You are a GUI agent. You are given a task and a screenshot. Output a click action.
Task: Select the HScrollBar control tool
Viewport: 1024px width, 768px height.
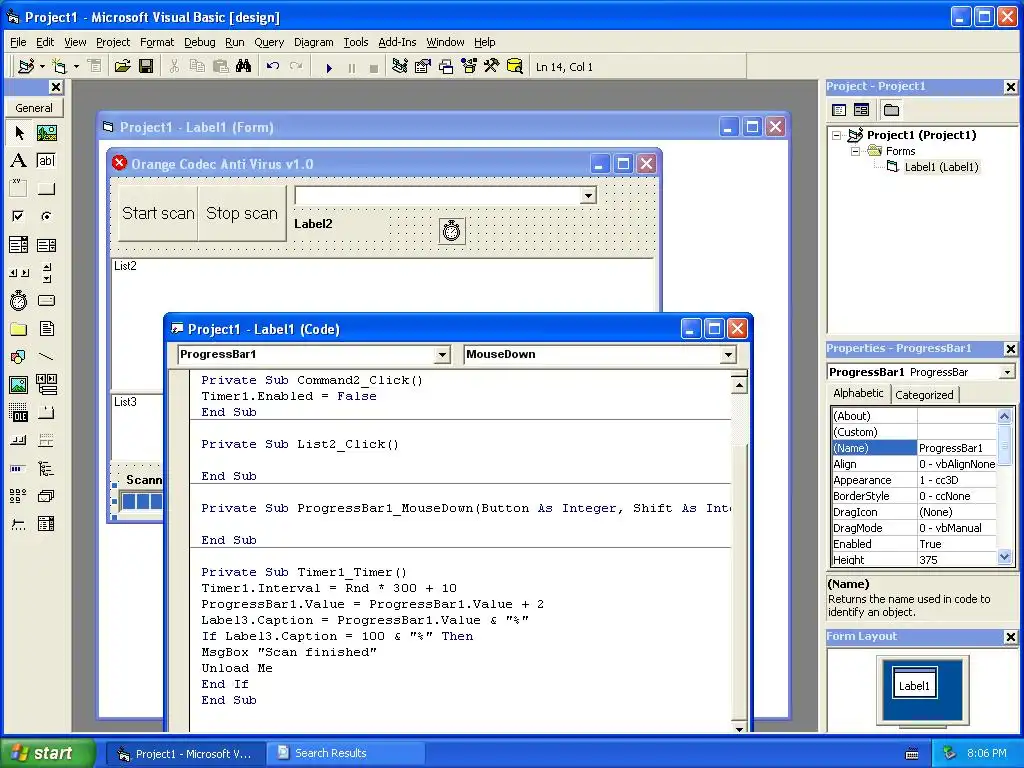pos(19,273)
